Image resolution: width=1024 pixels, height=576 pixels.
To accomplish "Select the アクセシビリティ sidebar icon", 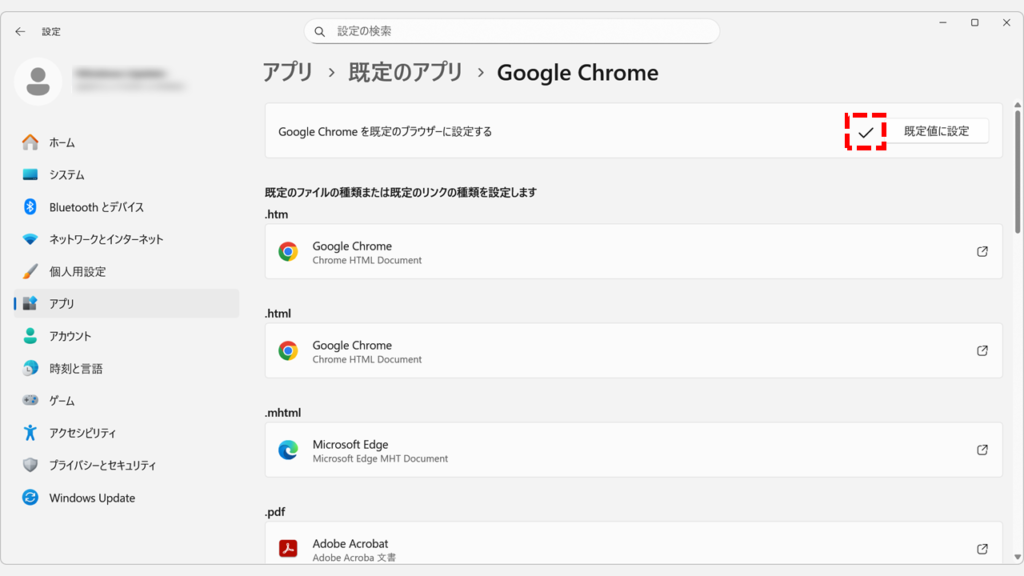I will [x=30, y=432].
